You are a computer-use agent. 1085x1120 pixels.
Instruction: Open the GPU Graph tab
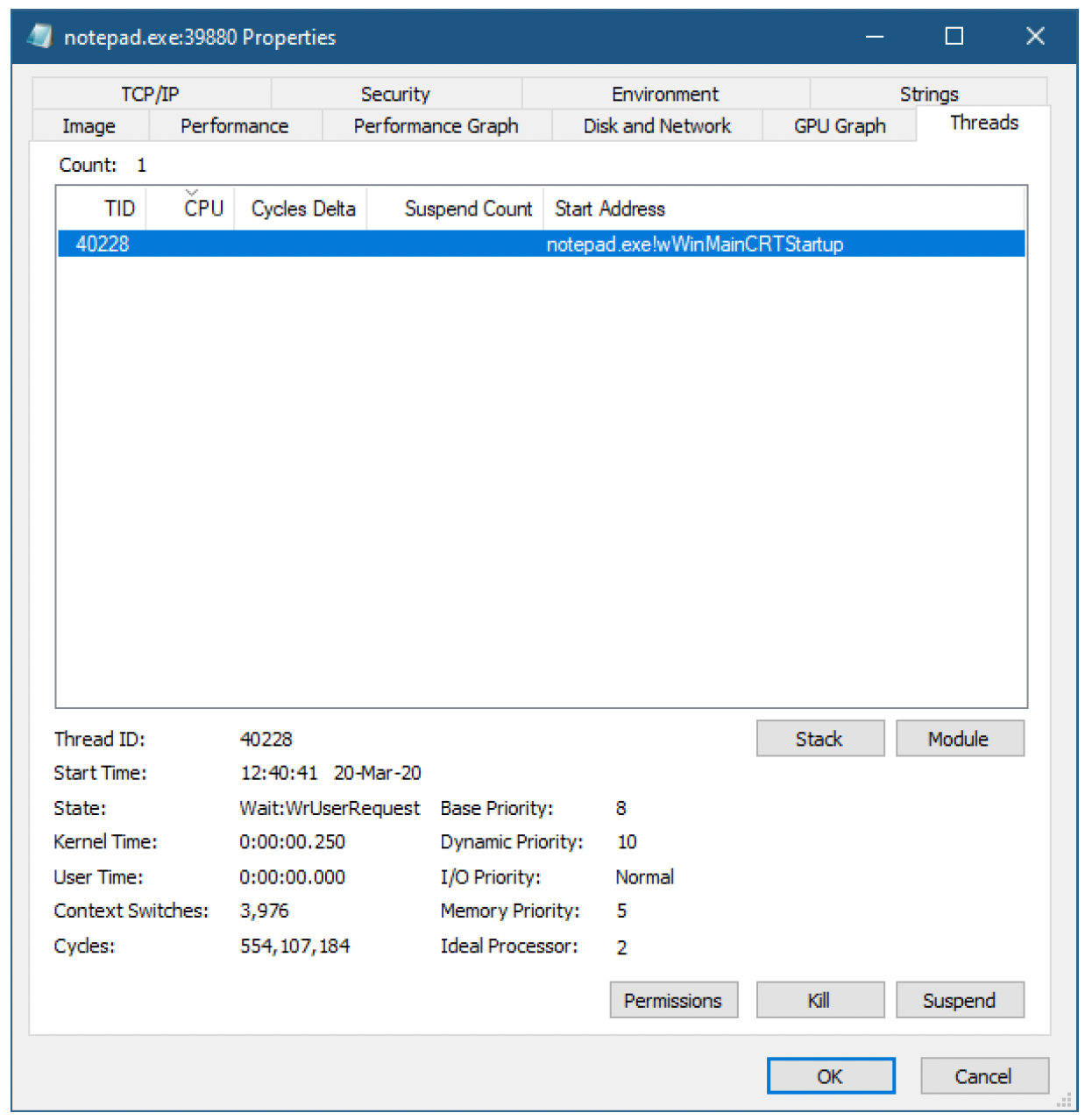[x=840, y=125]
